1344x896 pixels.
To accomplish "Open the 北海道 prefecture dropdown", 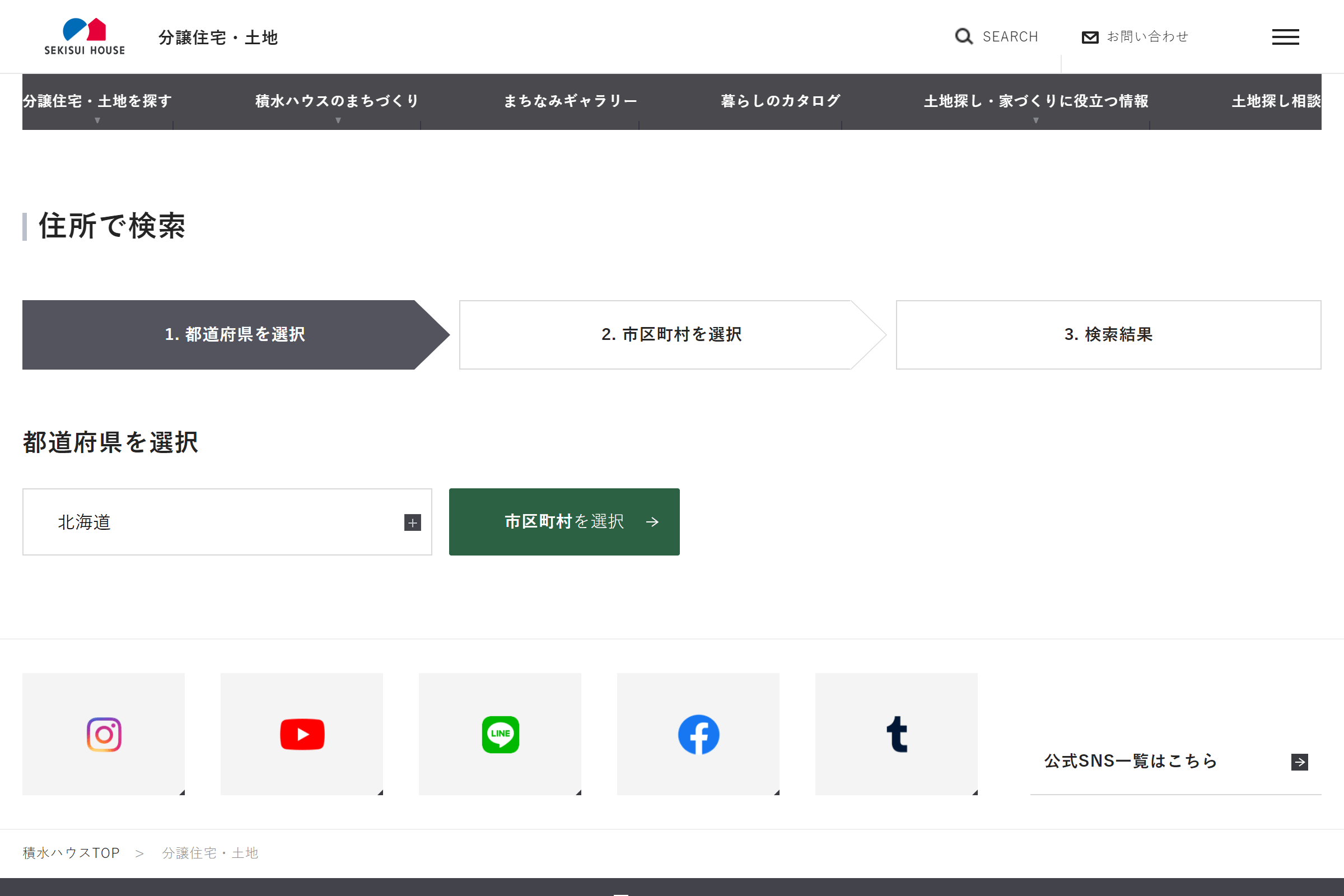I will coord(227,522).
